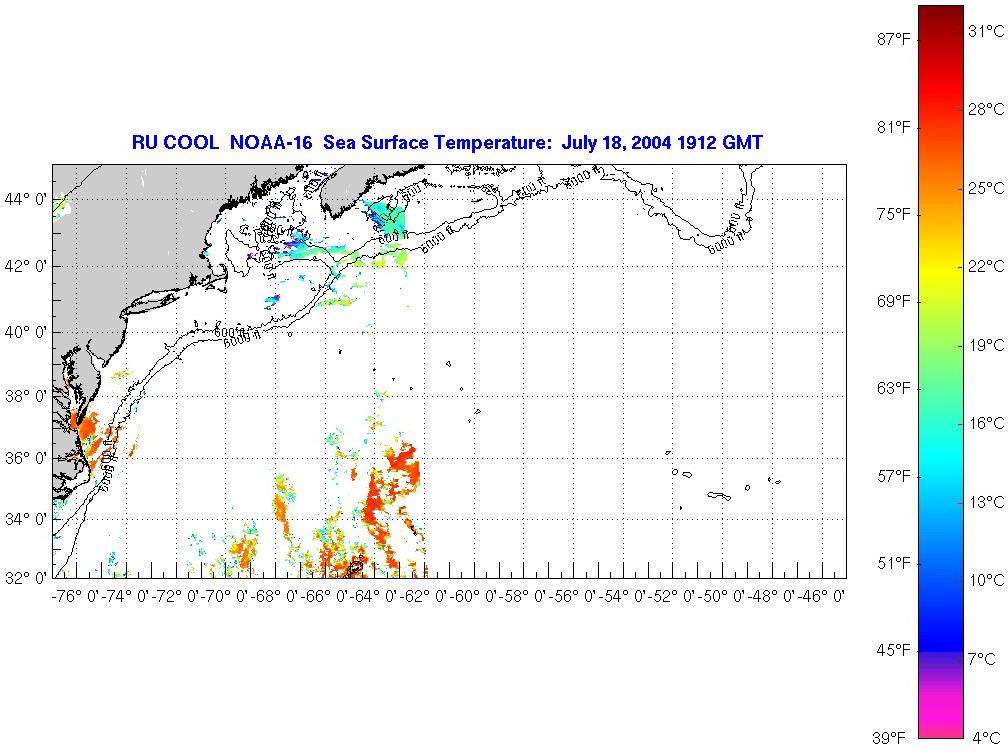Click the -70° 0' longitude label

pos(224,597)
